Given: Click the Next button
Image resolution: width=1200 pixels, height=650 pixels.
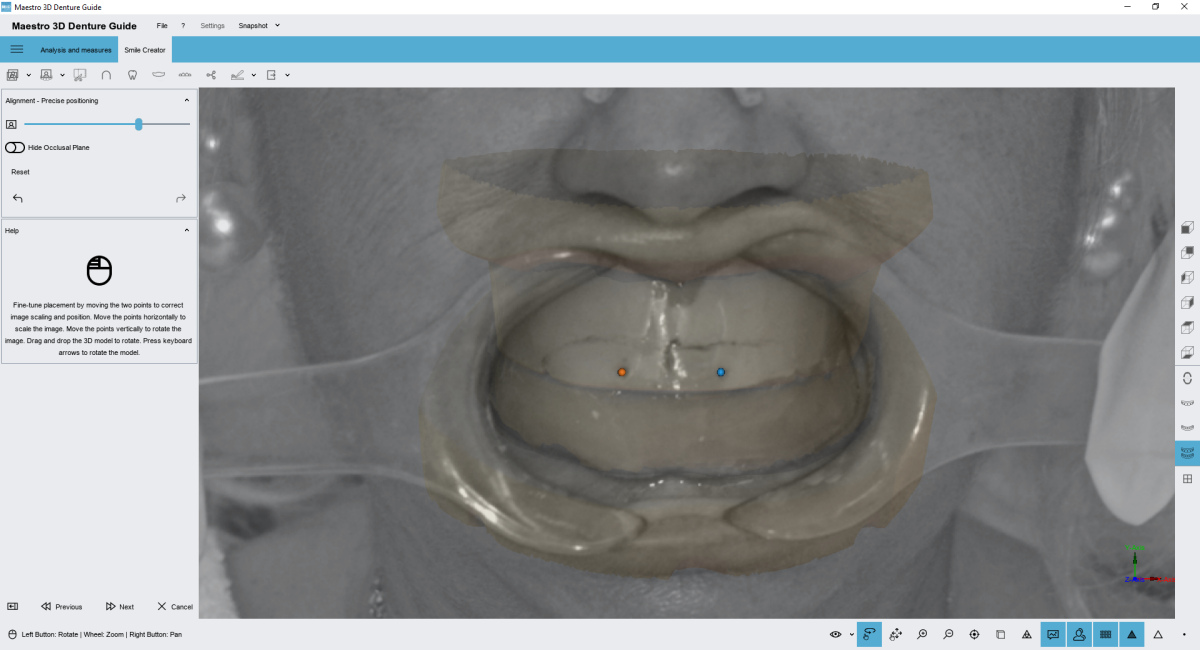Looking at the screenshot, I should click(x=119, y=606).
